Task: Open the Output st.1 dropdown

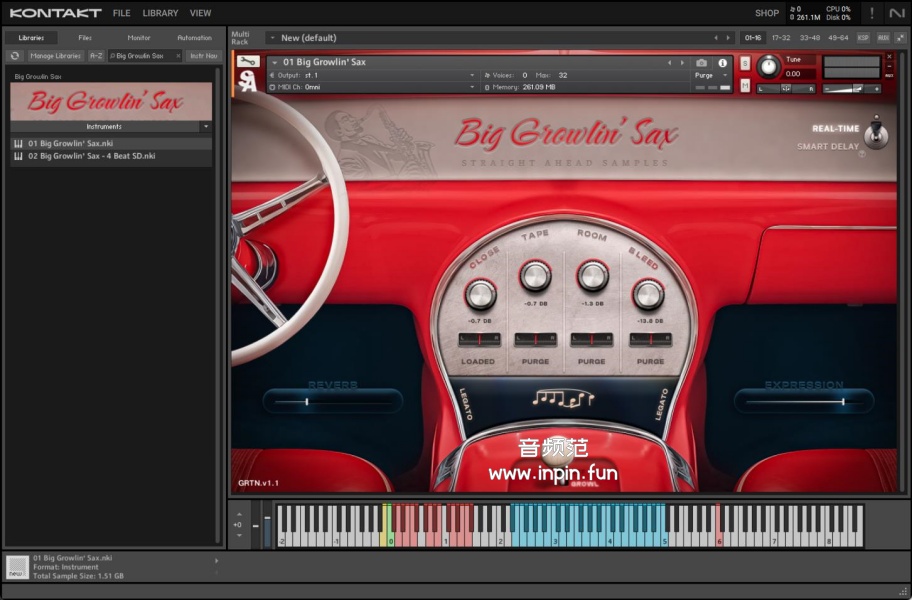Action: click(472, 75)
